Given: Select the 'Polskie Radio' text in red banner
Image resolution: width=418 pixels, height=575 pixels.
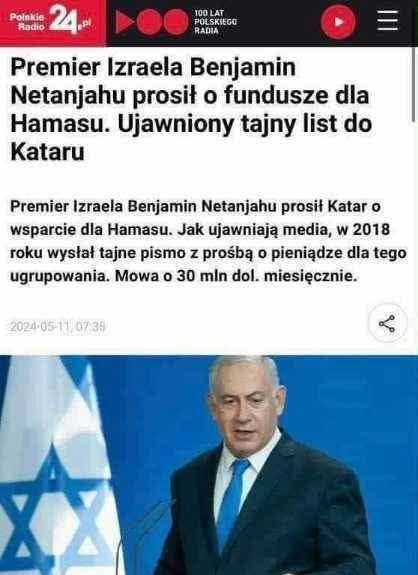Looking at the screenshot, I should click(x=26, y=22).
